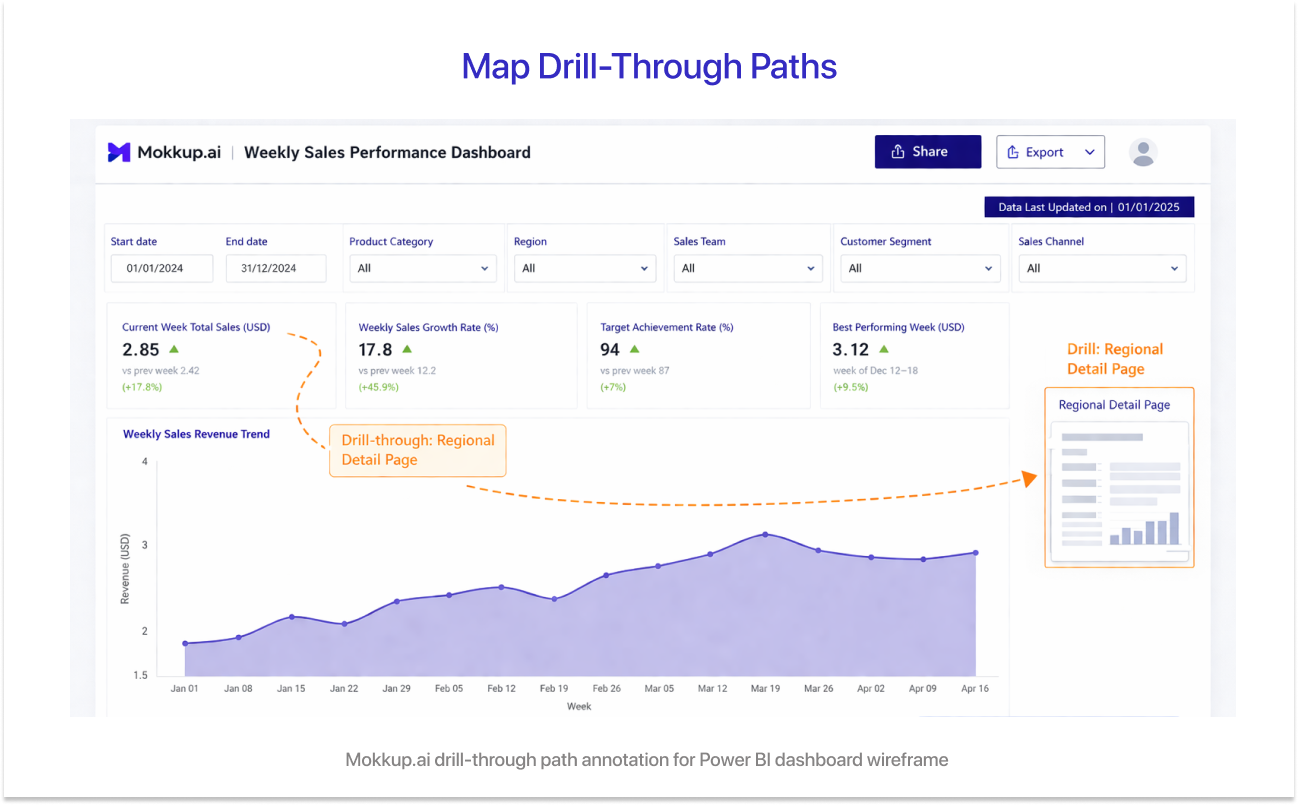Click the export icon in Export button
This screenshot has height=805, width=1298.
(x=1013, y=152)
